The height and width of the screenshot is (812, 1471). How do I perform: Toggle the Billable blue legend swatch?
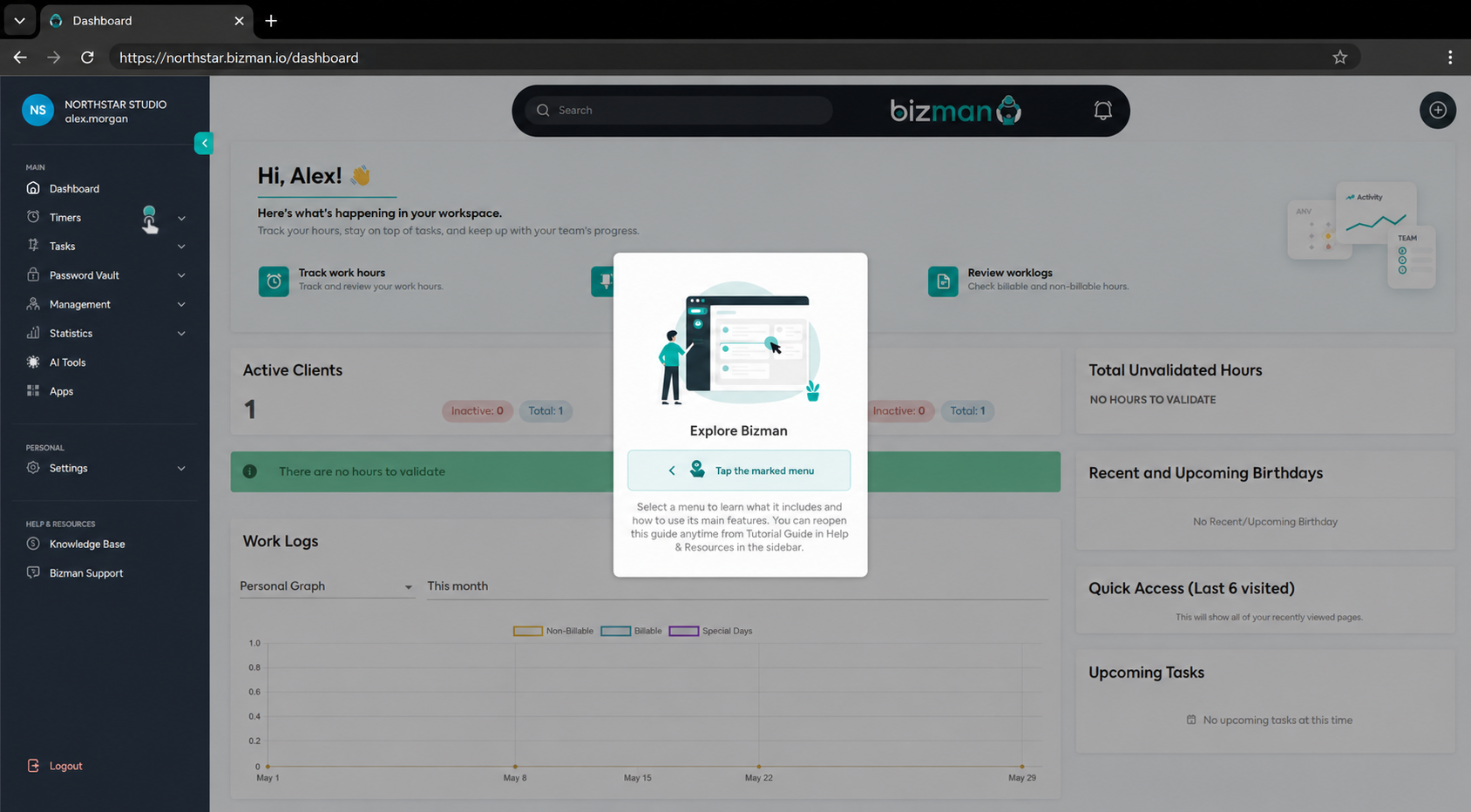(x=615, y=631)
